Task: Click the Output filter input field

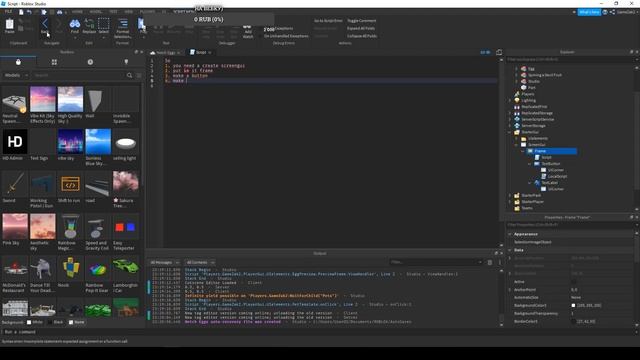Action: [435, 262]
